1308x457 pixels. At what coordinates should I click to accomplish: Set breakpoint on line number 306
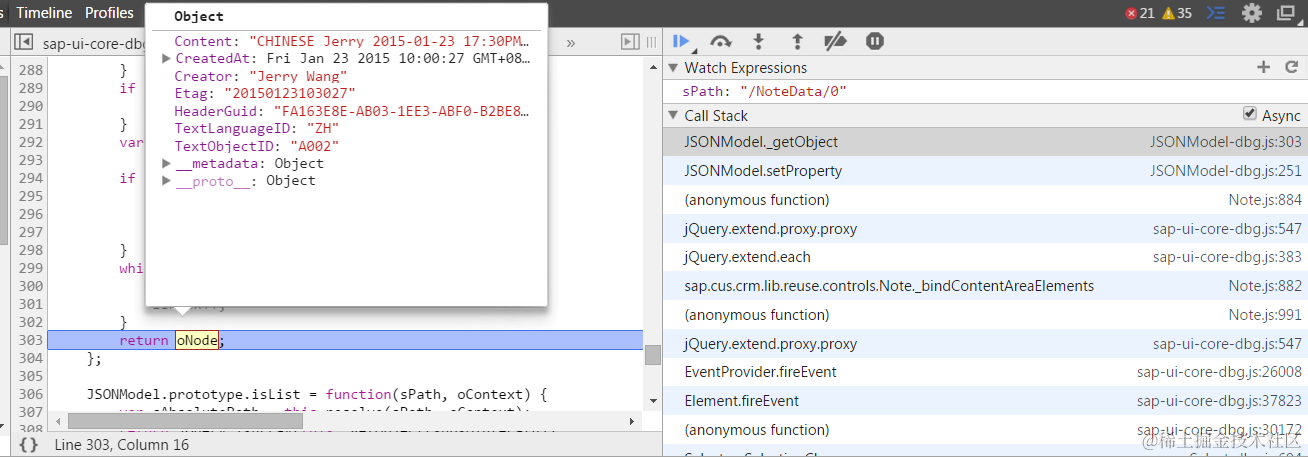(31, 394)
